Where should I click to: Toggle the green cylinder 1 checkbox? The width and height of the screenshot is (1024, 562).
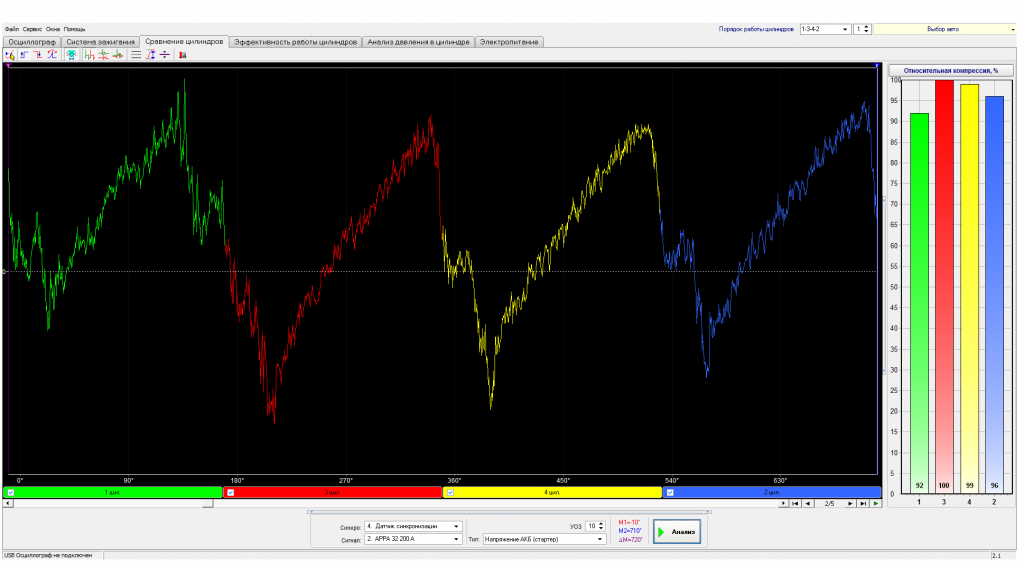click(10, 493)
